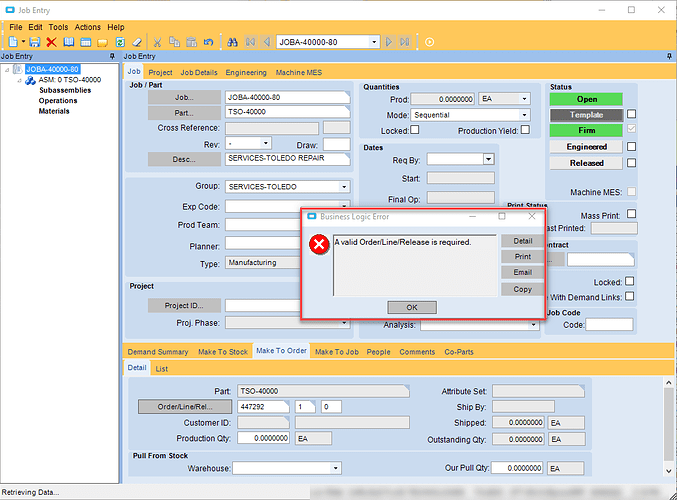Screen dimensions: 677x500
Task: Click the red error icon in the dialog
Action: [x=319, y=245]
